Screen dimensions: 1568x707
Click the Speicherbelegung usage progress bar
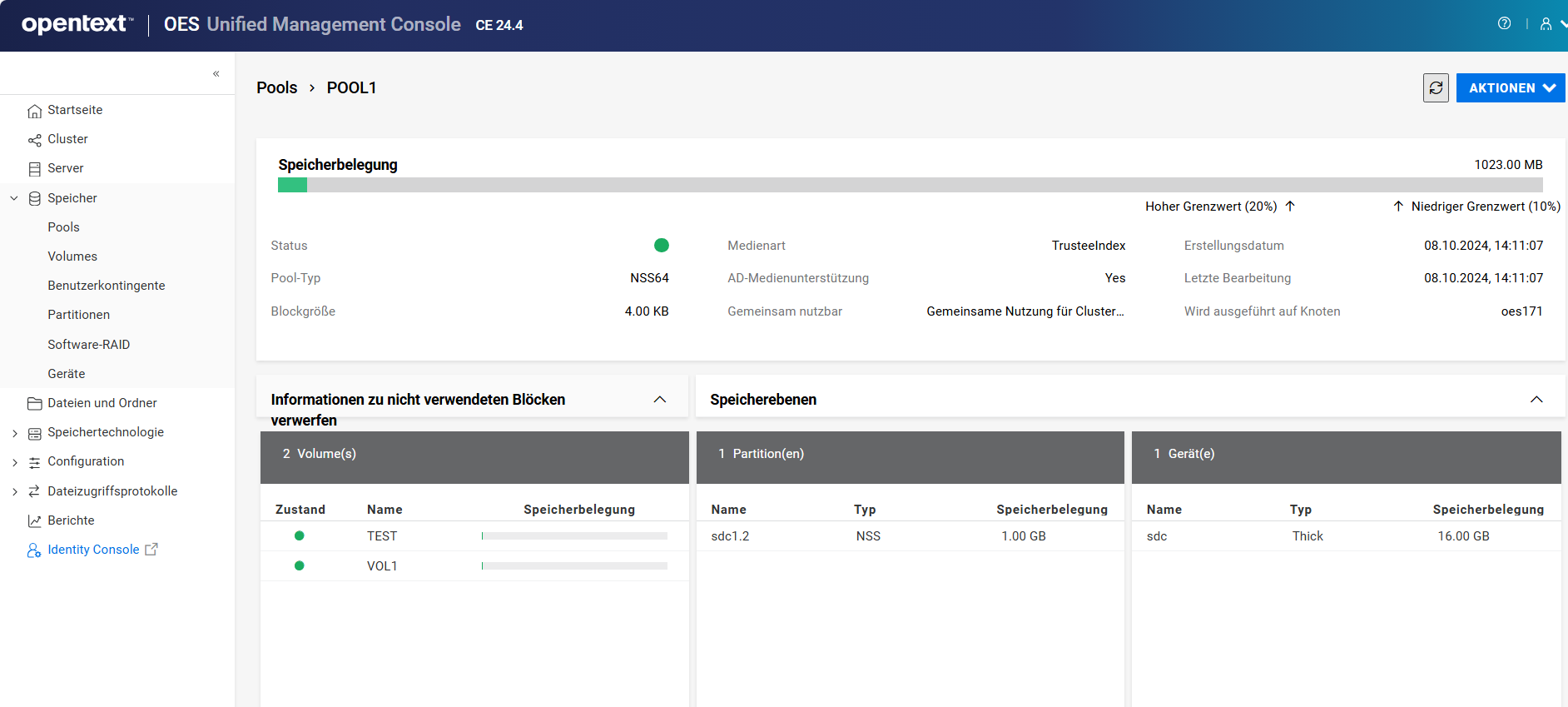910,185
